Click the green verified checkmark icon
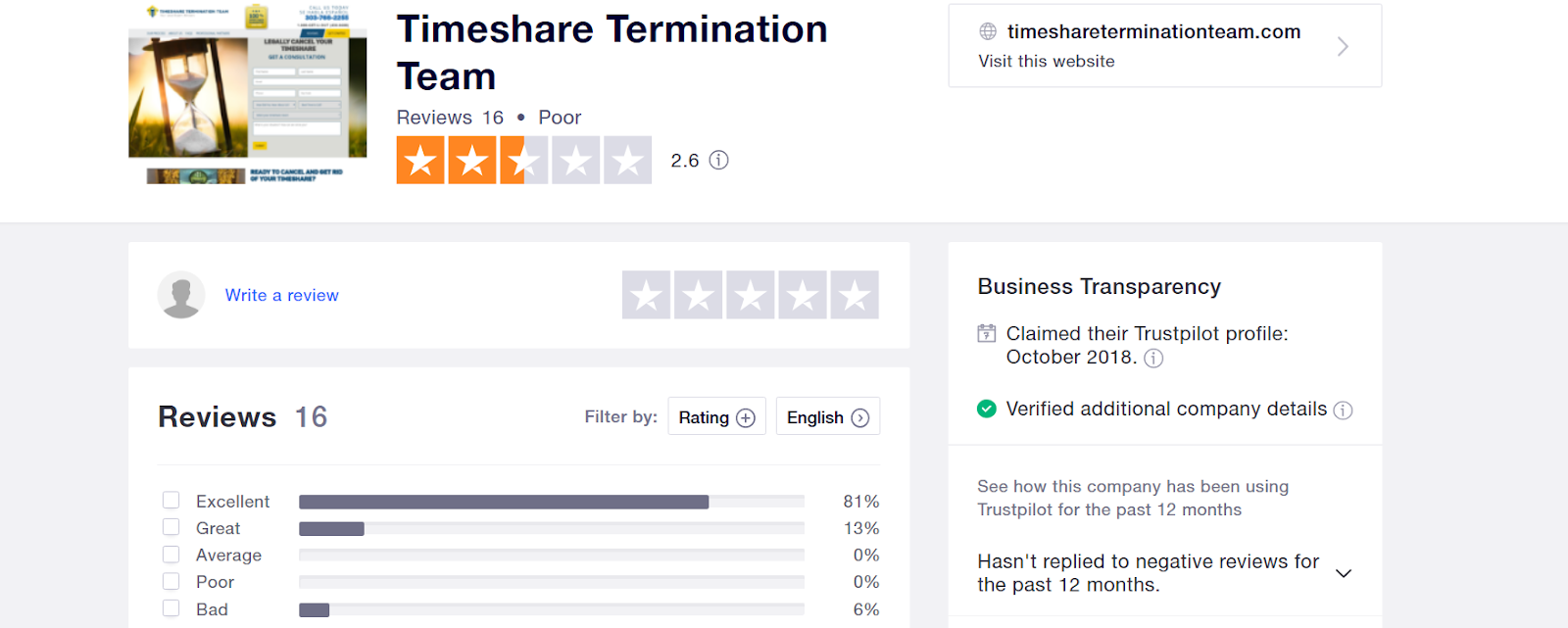Viewport: 1568px width, 628px height. [x=987, y=409]
